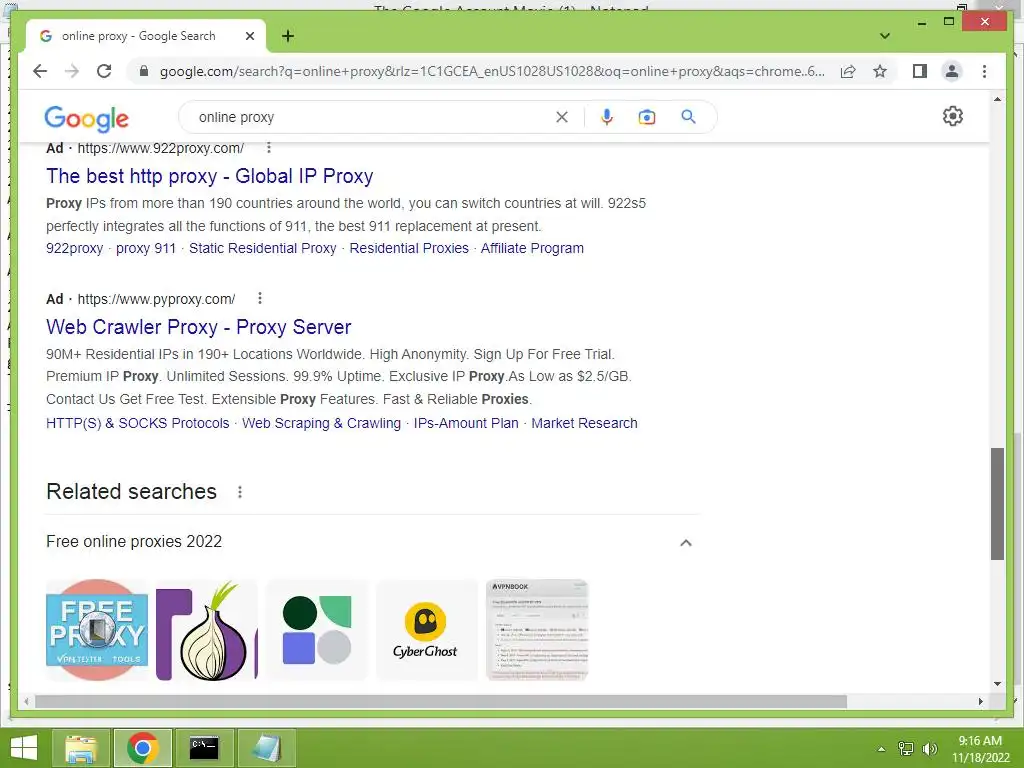
Task: Click the Chrome address bar URL
Action: tap(492, 71)
